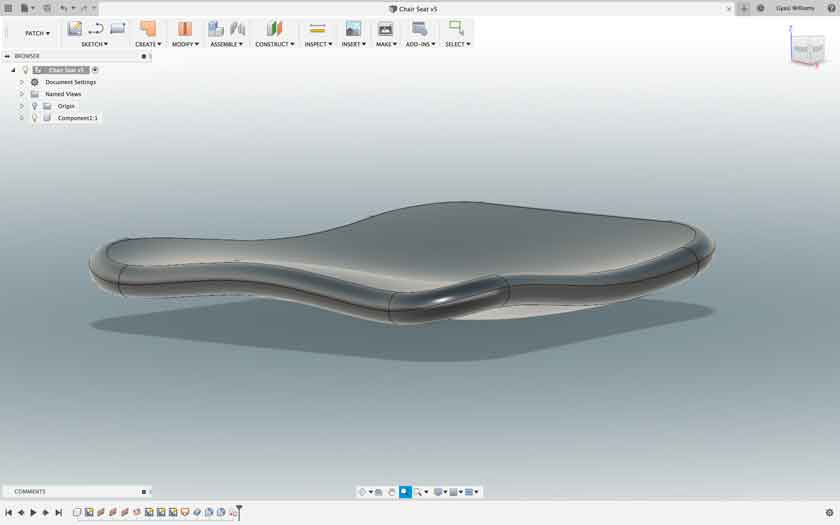
Task: Open the data panel grid icon
Action: 8,8
